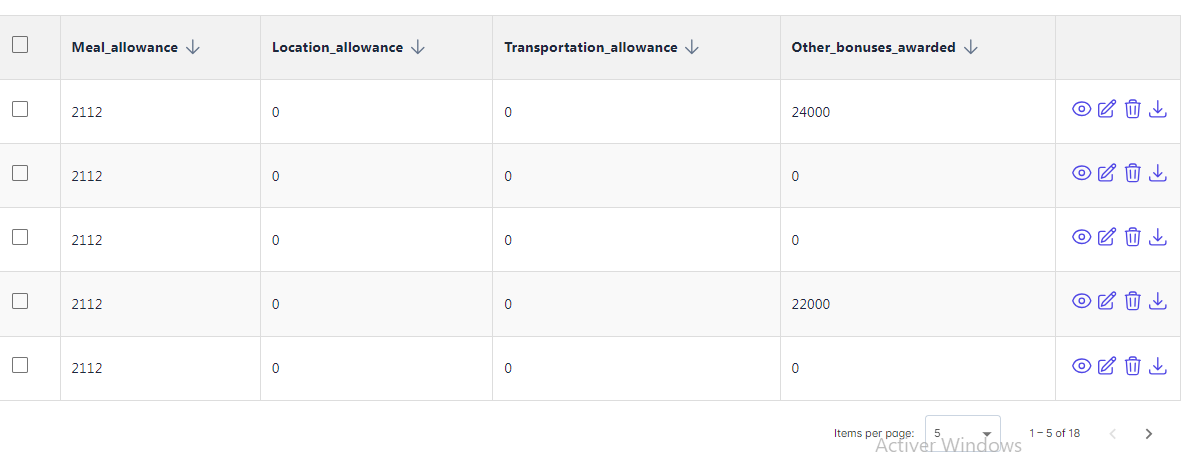
Task: Click the edit icon in the second row
Action: (1106, 174)
